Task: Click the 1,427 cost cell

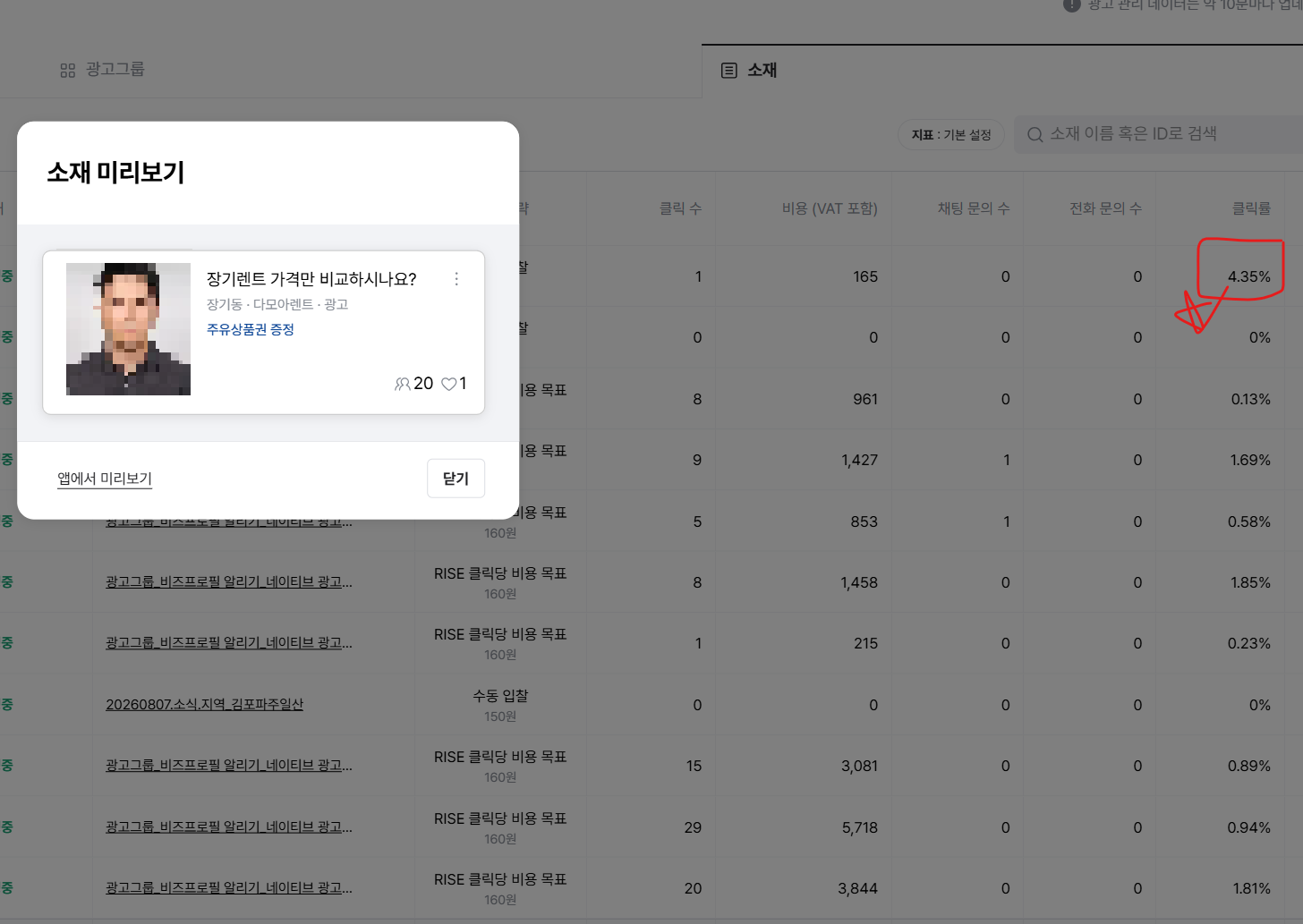Action: 859,460
